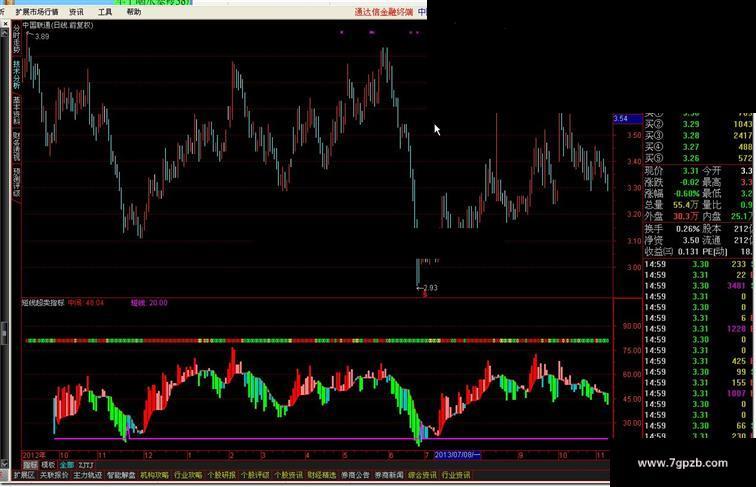Open the 工具 menu
The image size is (756, 487).
[x=105, y=12]
